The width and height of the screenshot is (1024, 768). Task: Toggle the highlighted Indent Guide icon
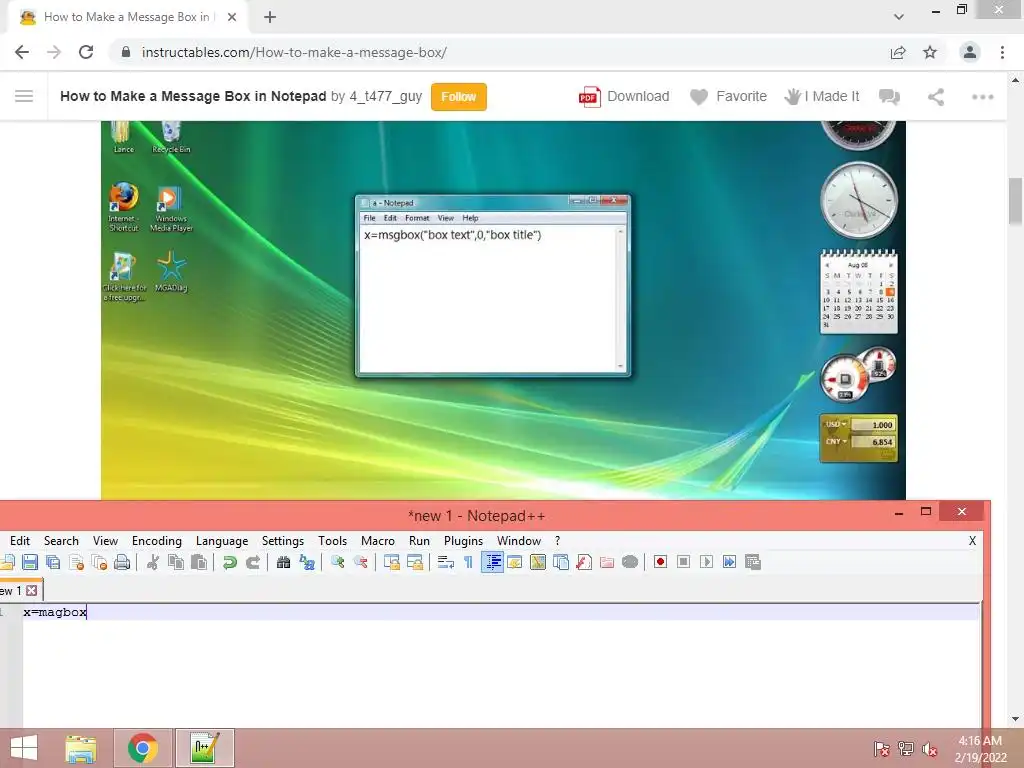(x=492, y=562)
